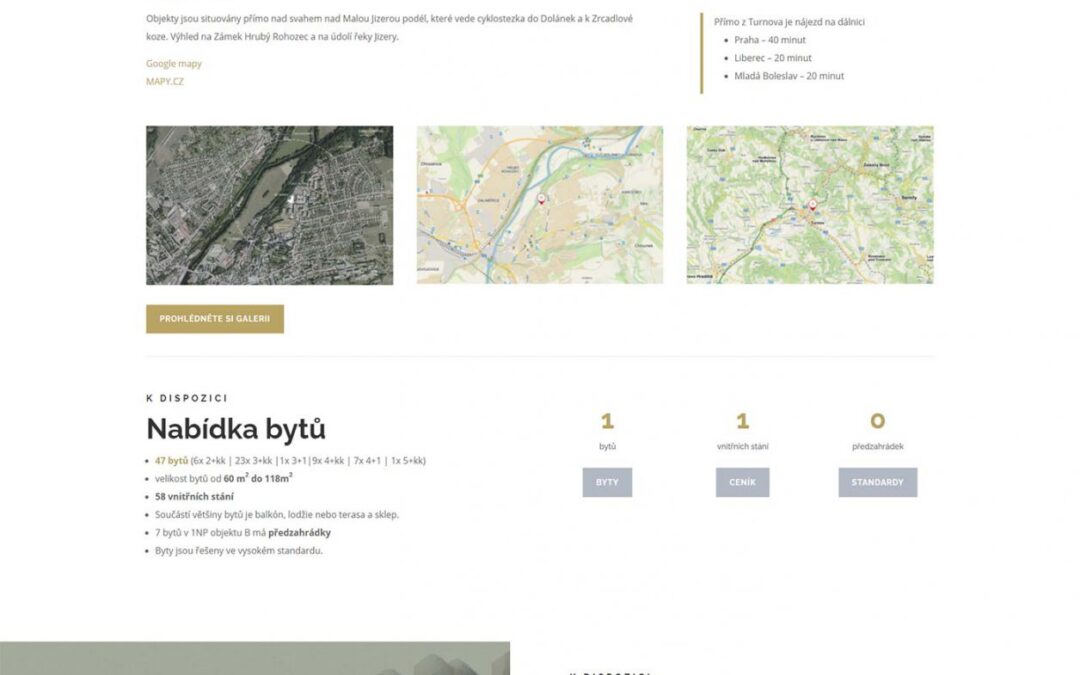Click the 'velikost bytů od 60 m²' line

[x=224, y=478]
